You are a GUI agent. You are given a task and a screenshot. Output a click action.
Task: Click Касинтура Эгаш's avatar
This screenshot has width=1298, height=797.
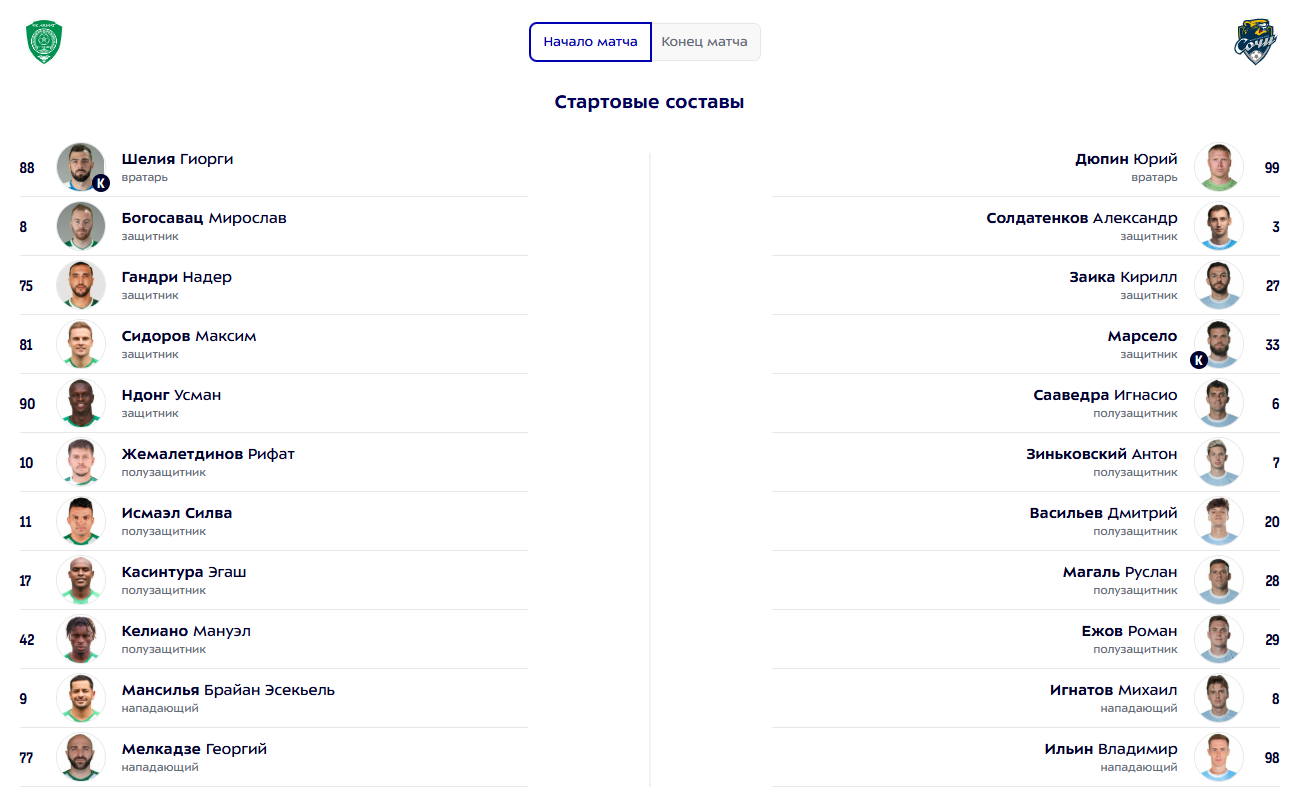(x=81, y=580)
